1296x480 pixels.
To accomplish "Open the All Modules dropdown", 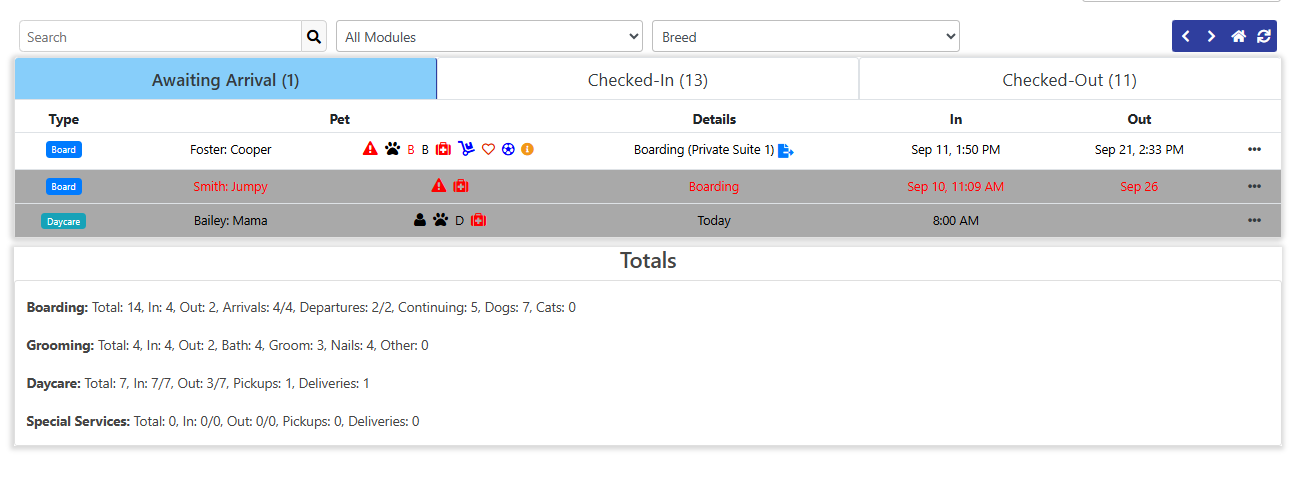I will click(489, 37).
